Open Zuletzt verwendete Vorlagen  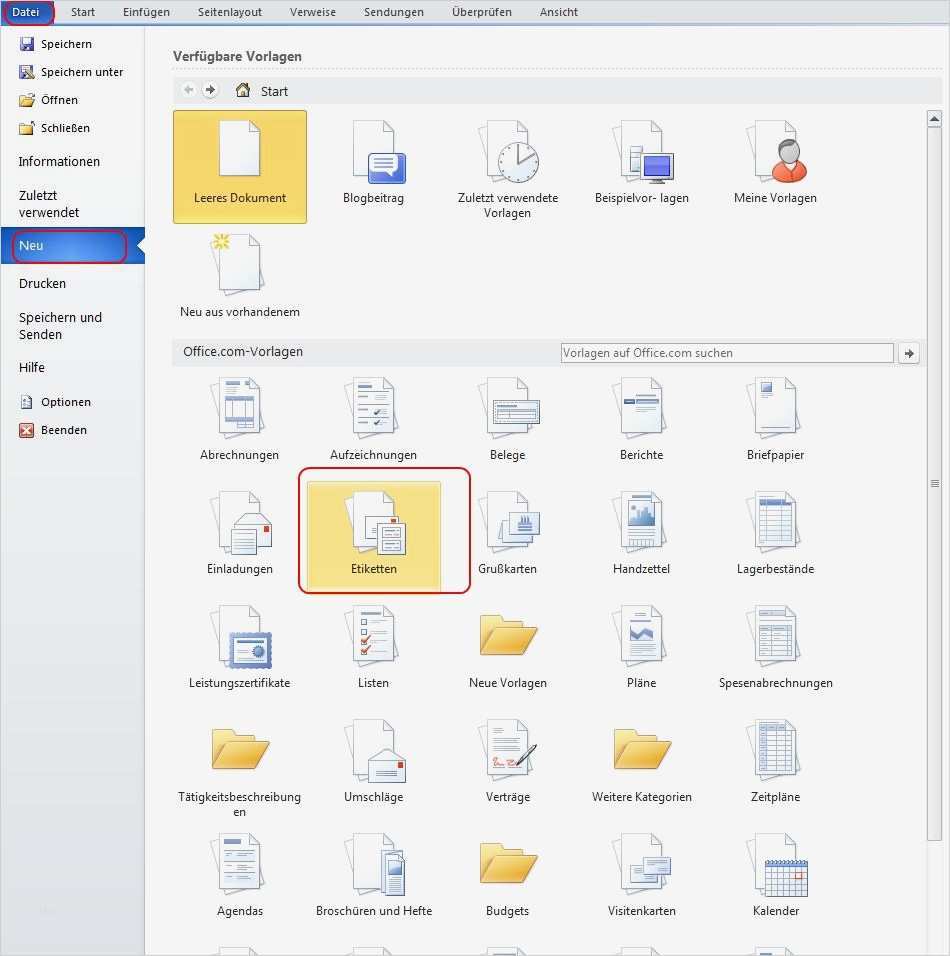point(507,165)
